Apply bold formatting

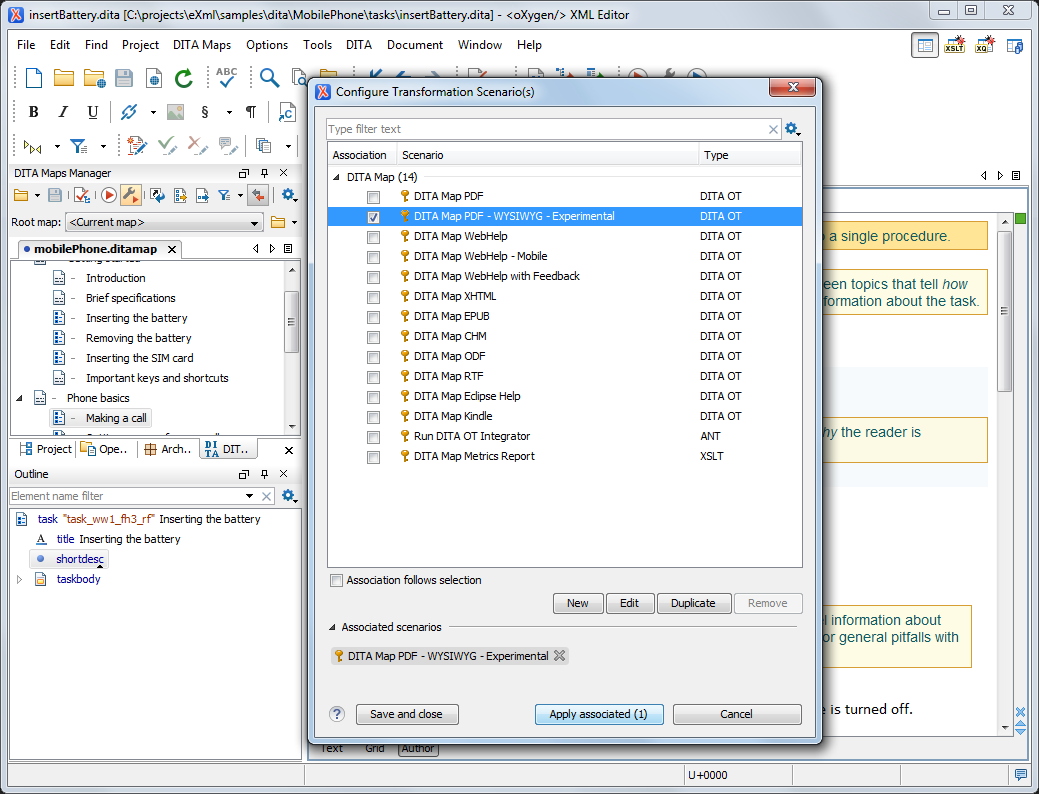(x=33, y=112)
